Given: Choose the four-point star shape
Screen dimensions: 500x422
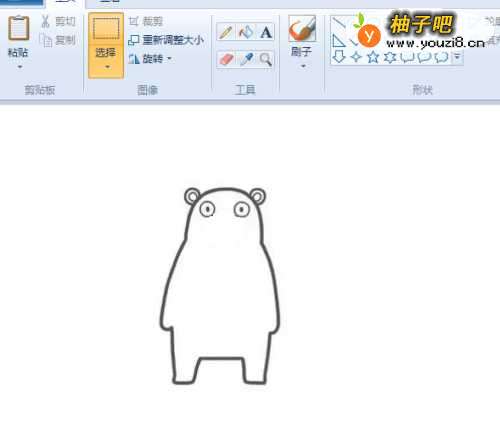Looking at the screenshot, I should coord(356,57).
